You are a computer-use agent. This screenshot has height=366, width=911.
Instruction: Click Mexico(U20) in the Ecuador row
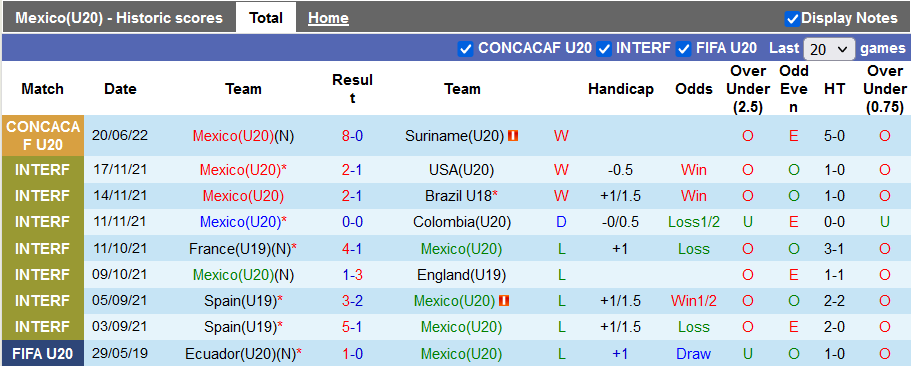pyautogui.click(x=461, y=354)
